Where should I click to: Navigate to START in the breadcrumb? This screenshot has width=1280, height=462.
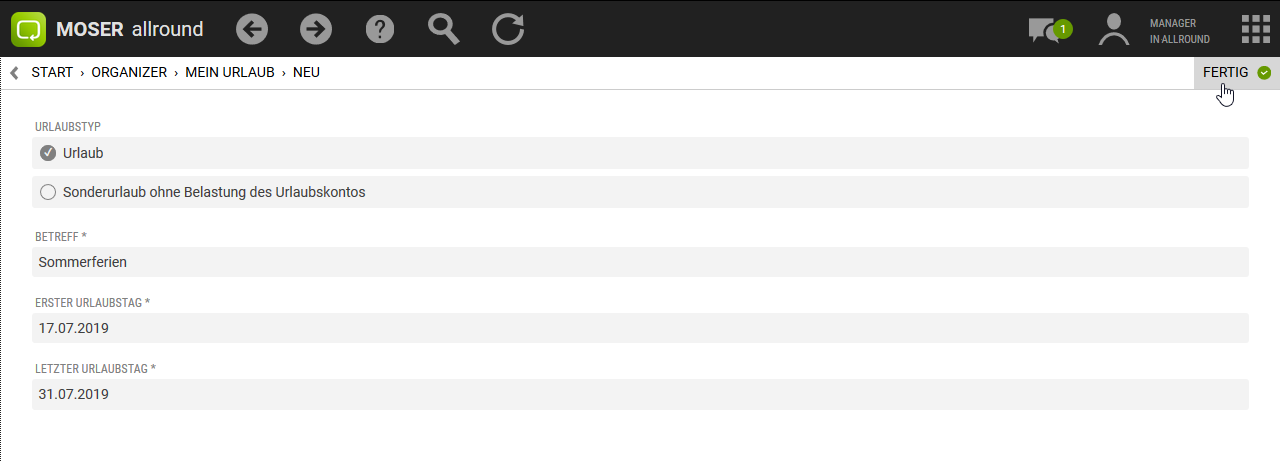coord(52,73)
